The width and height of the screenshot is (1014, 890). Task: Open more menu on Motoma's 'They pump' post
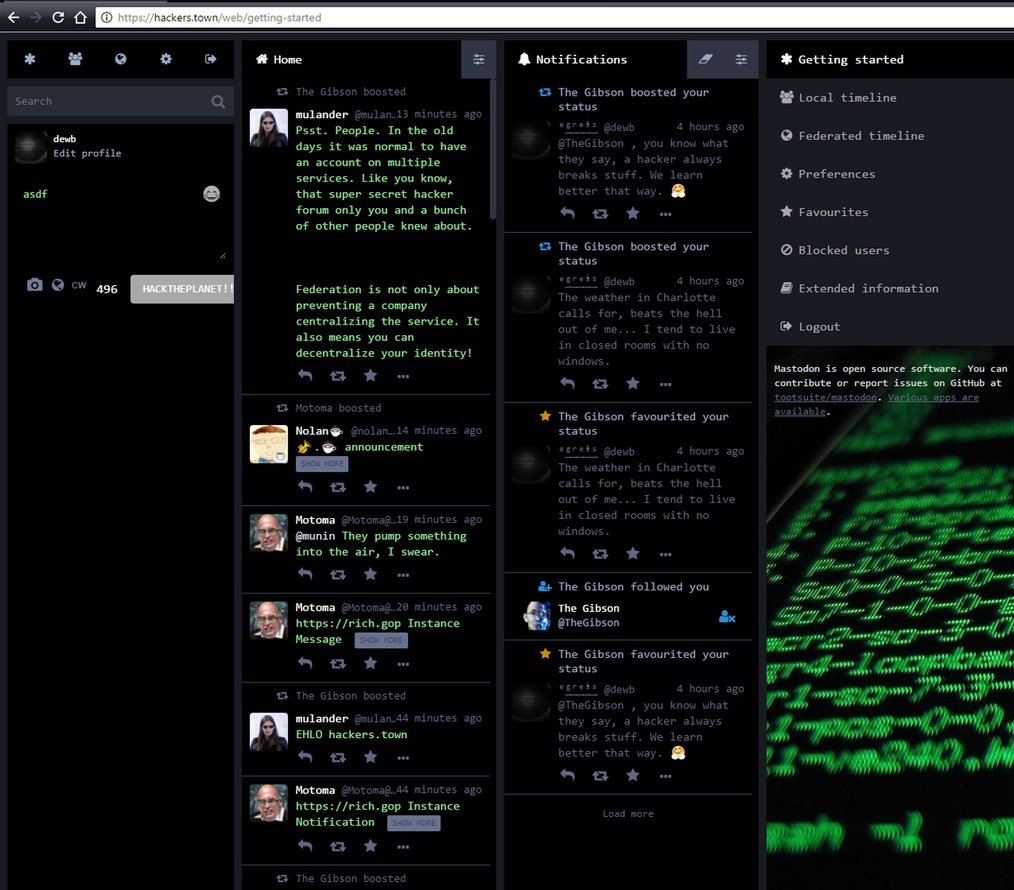coord(403,575)
